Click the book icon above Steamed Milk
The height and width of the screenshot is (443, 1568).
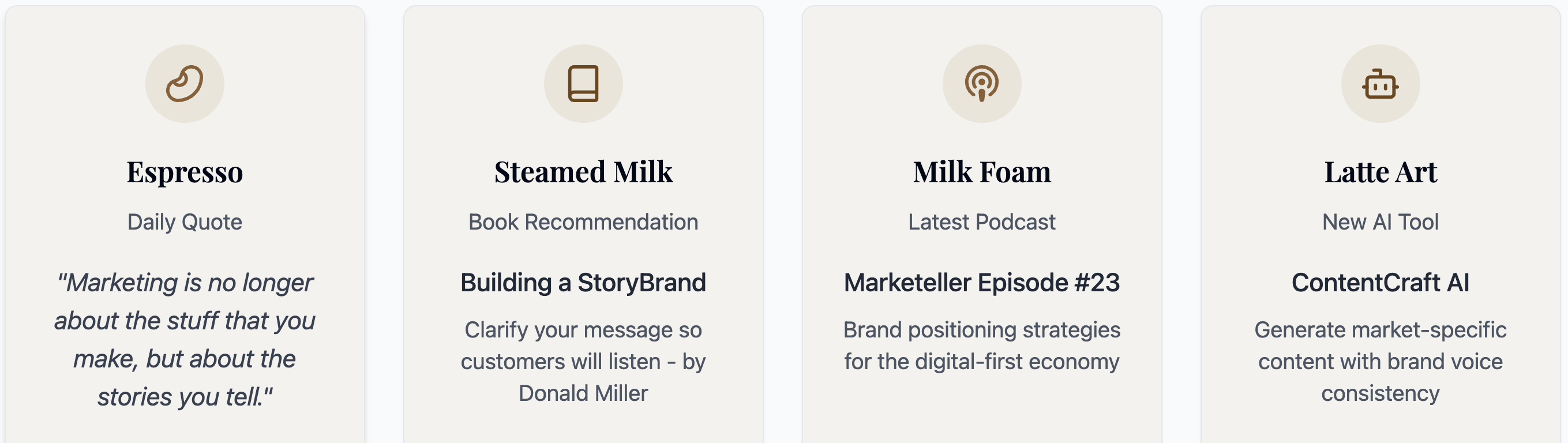pos(583,84)
